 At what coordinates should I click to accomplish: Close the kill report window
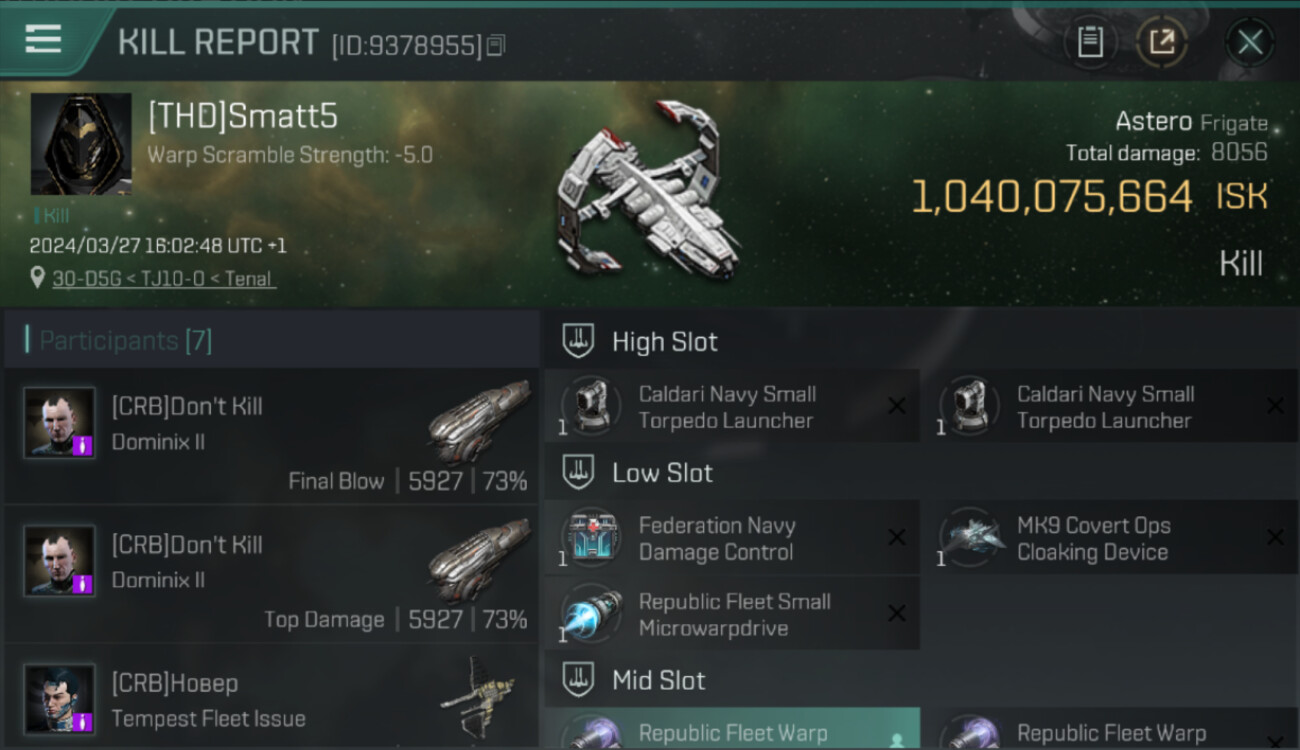pyautogui.click(x=1250, y=42)
